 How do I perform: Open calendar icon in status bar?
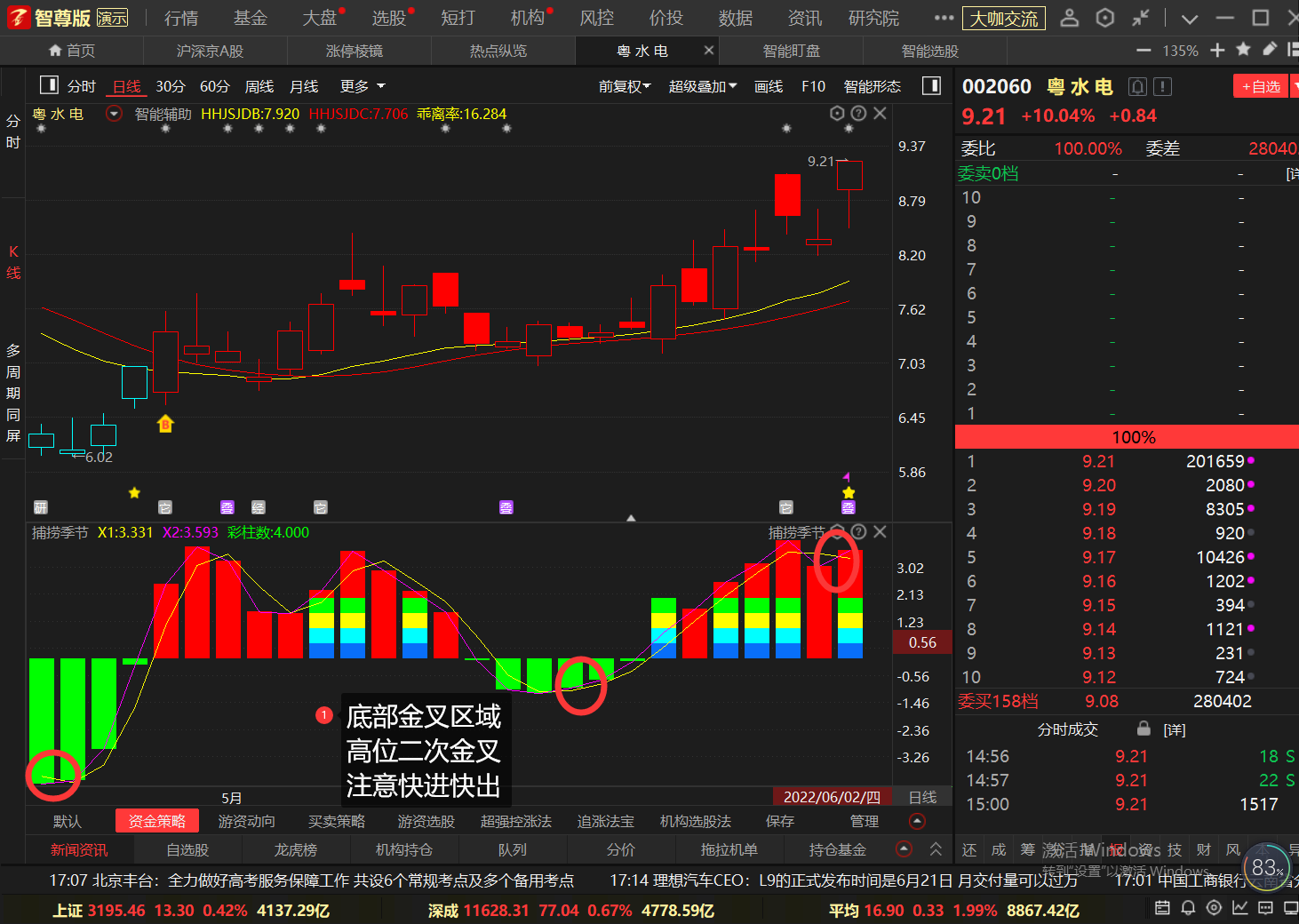[1162, 907]
